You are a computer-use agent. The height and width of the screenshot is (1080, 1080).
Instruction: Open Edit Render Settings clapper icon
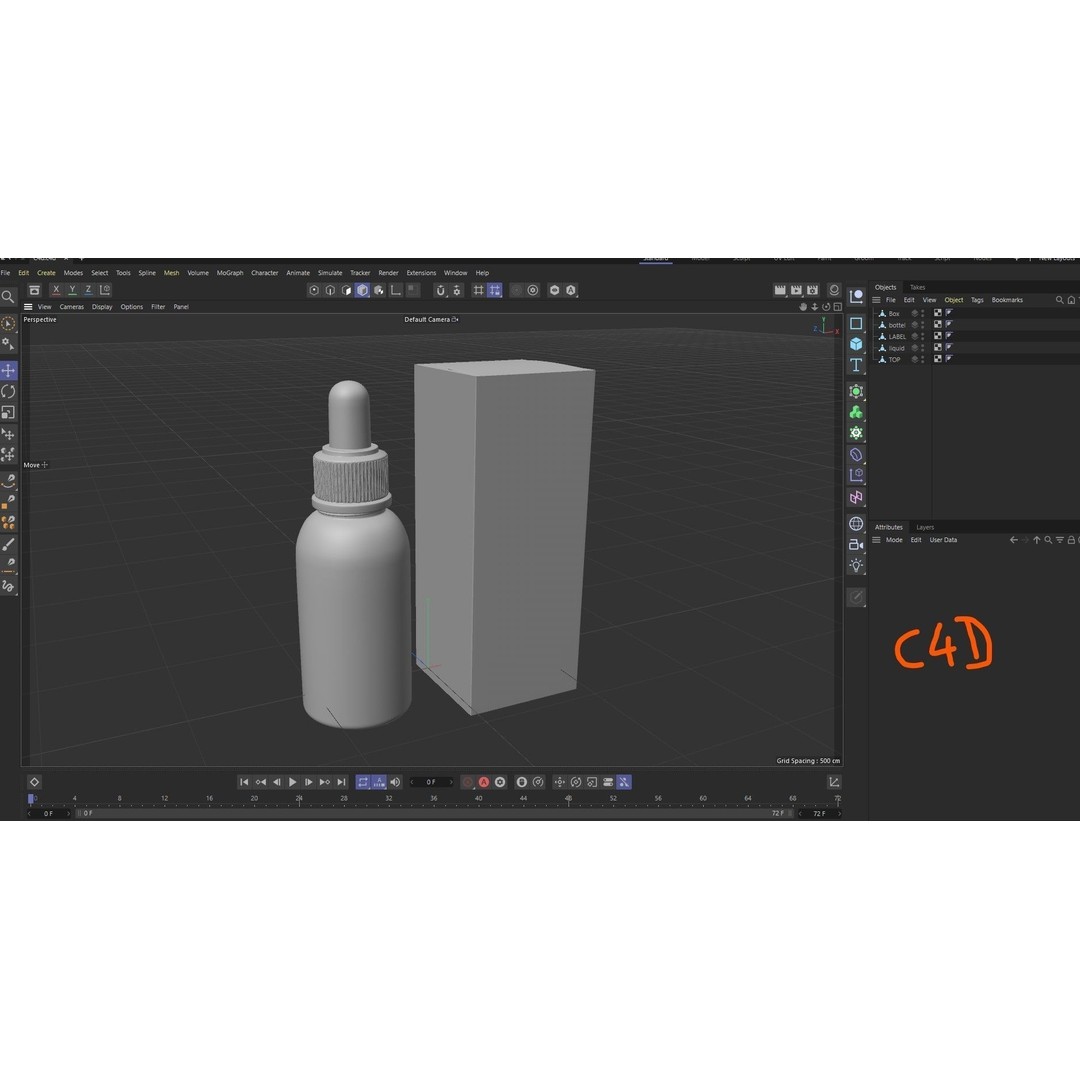pos(813,290)
